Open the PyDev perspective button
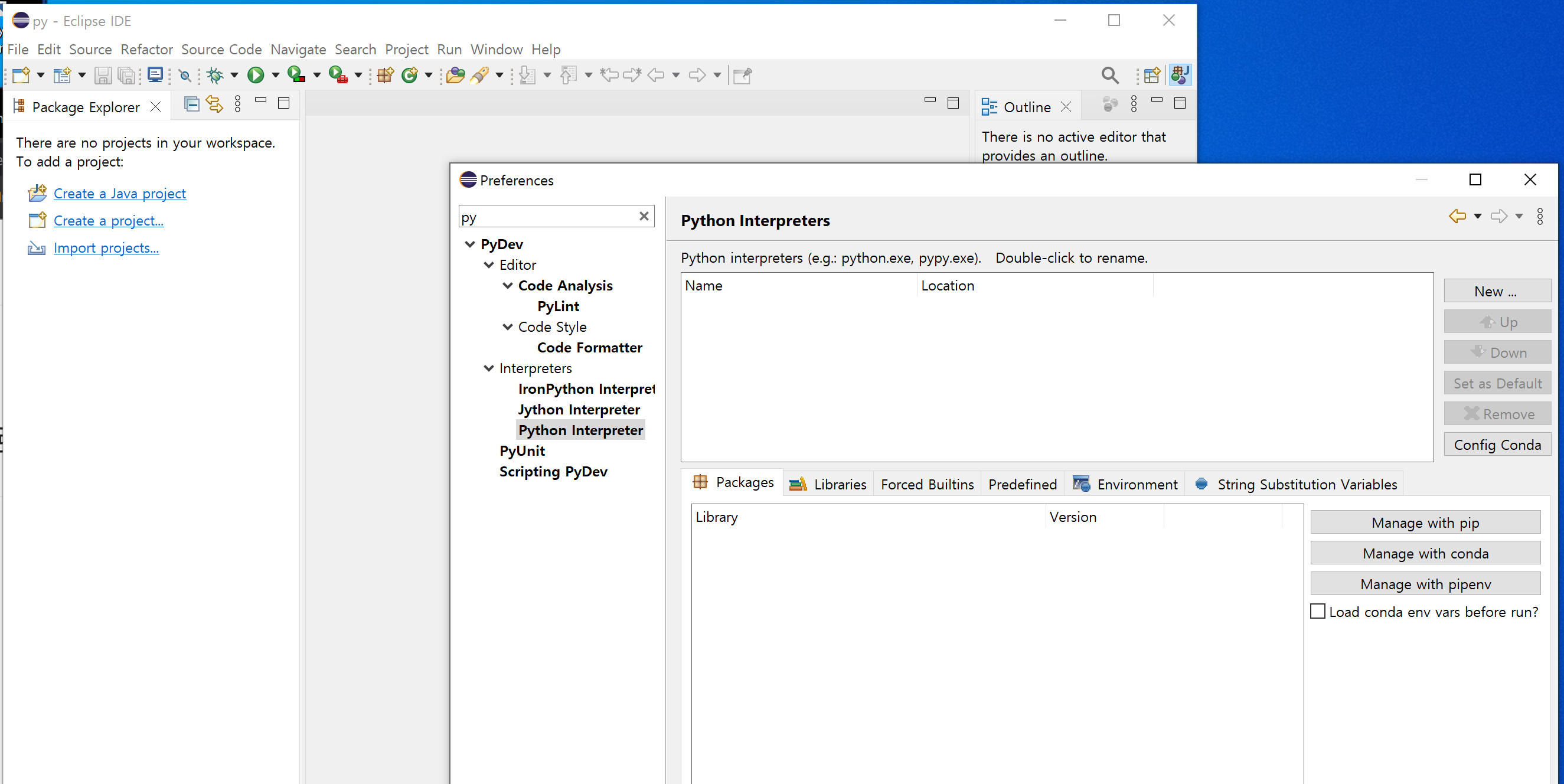 tap(1179, 75)
